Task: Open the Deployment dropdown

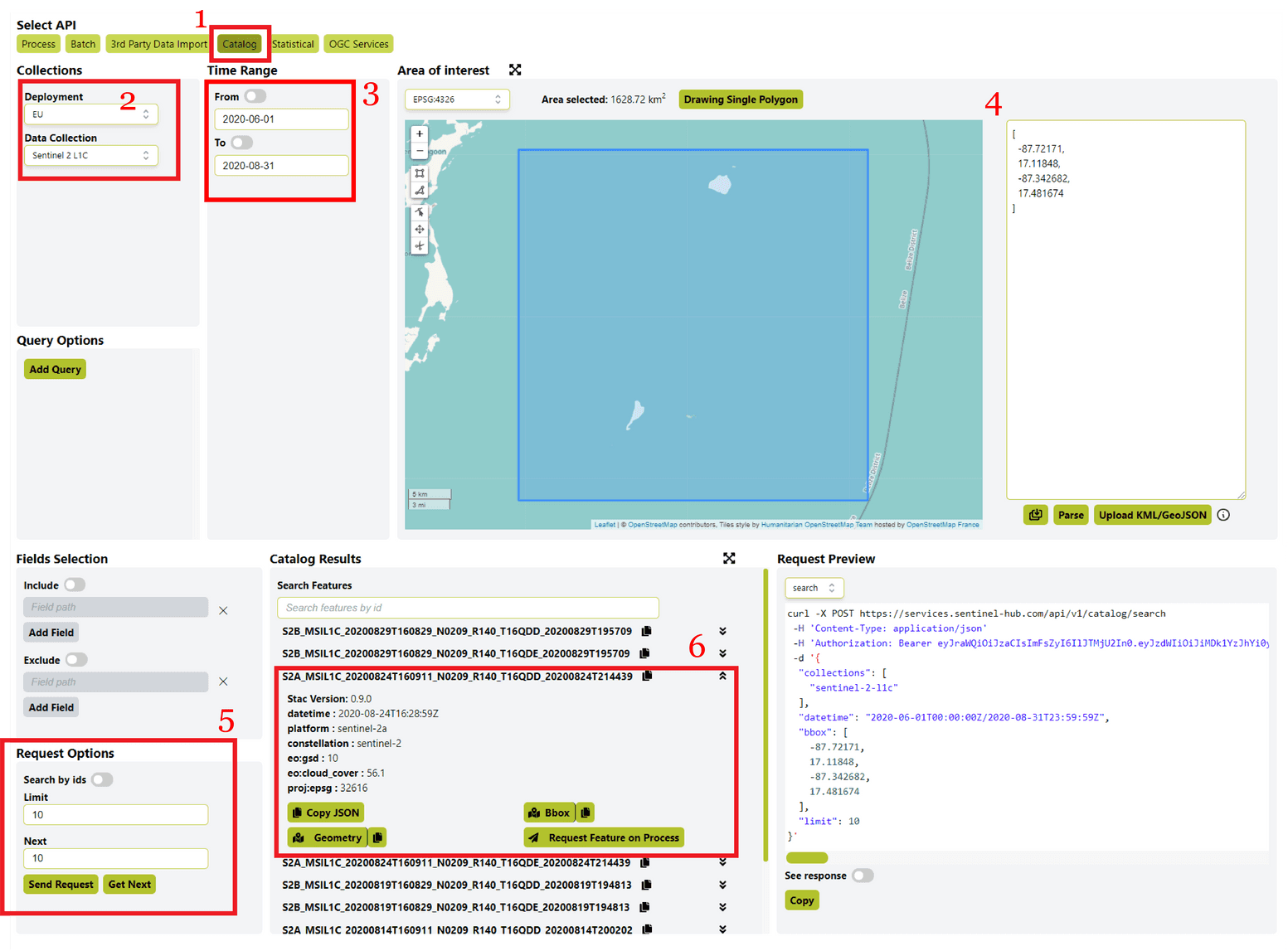Action: click(x=90, y=114)
